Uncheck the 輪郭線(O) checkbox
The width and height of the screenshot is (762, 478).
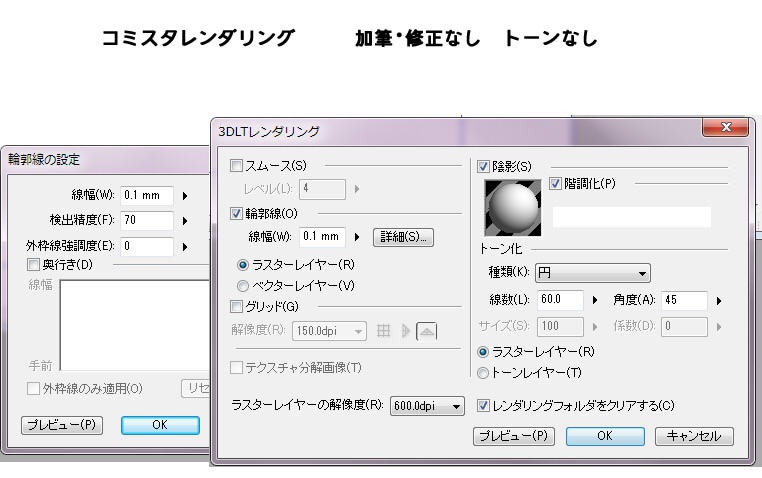[236, 213]
